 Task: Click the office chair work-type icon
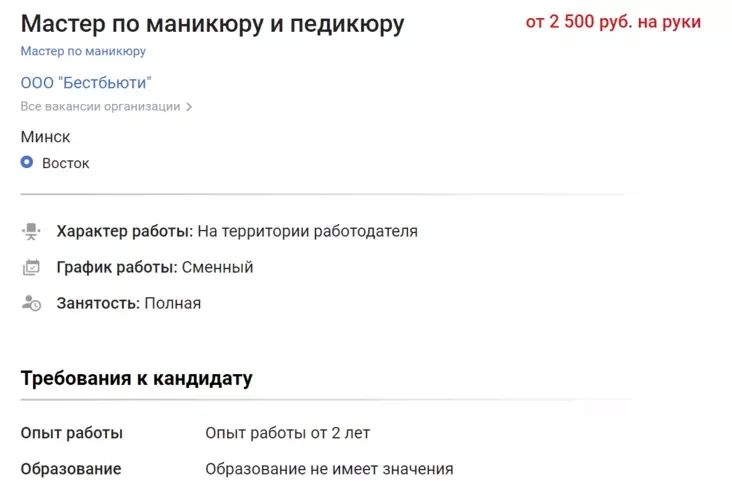(31, 232)
